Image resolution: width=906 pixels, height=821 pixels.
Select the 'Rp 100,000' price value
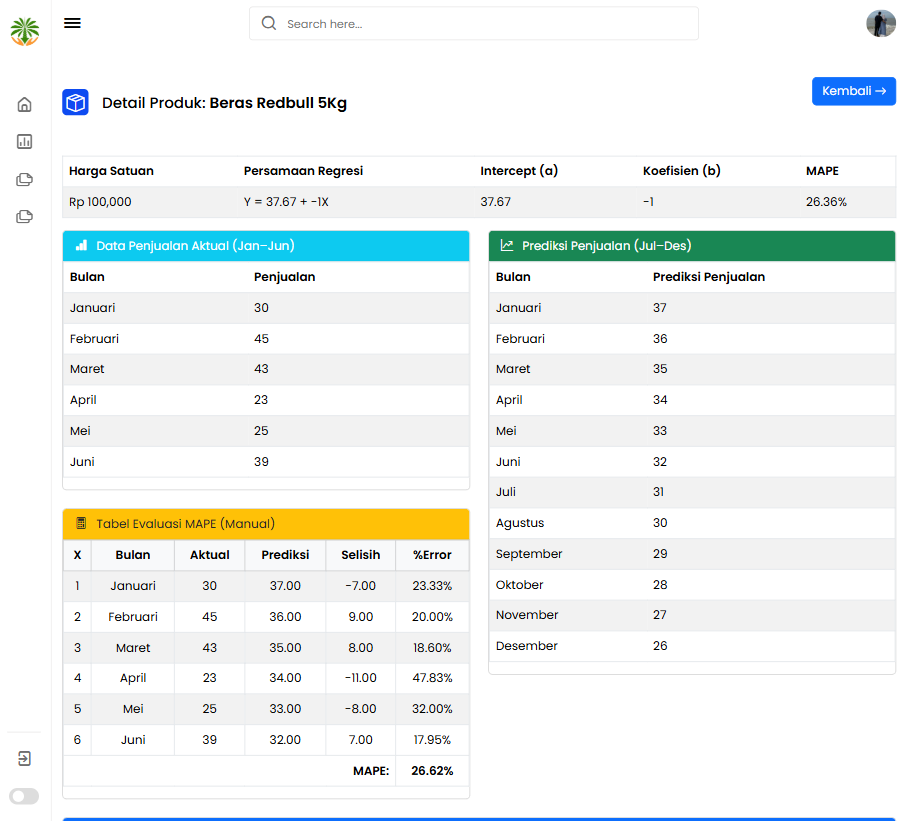click(100, 202)
